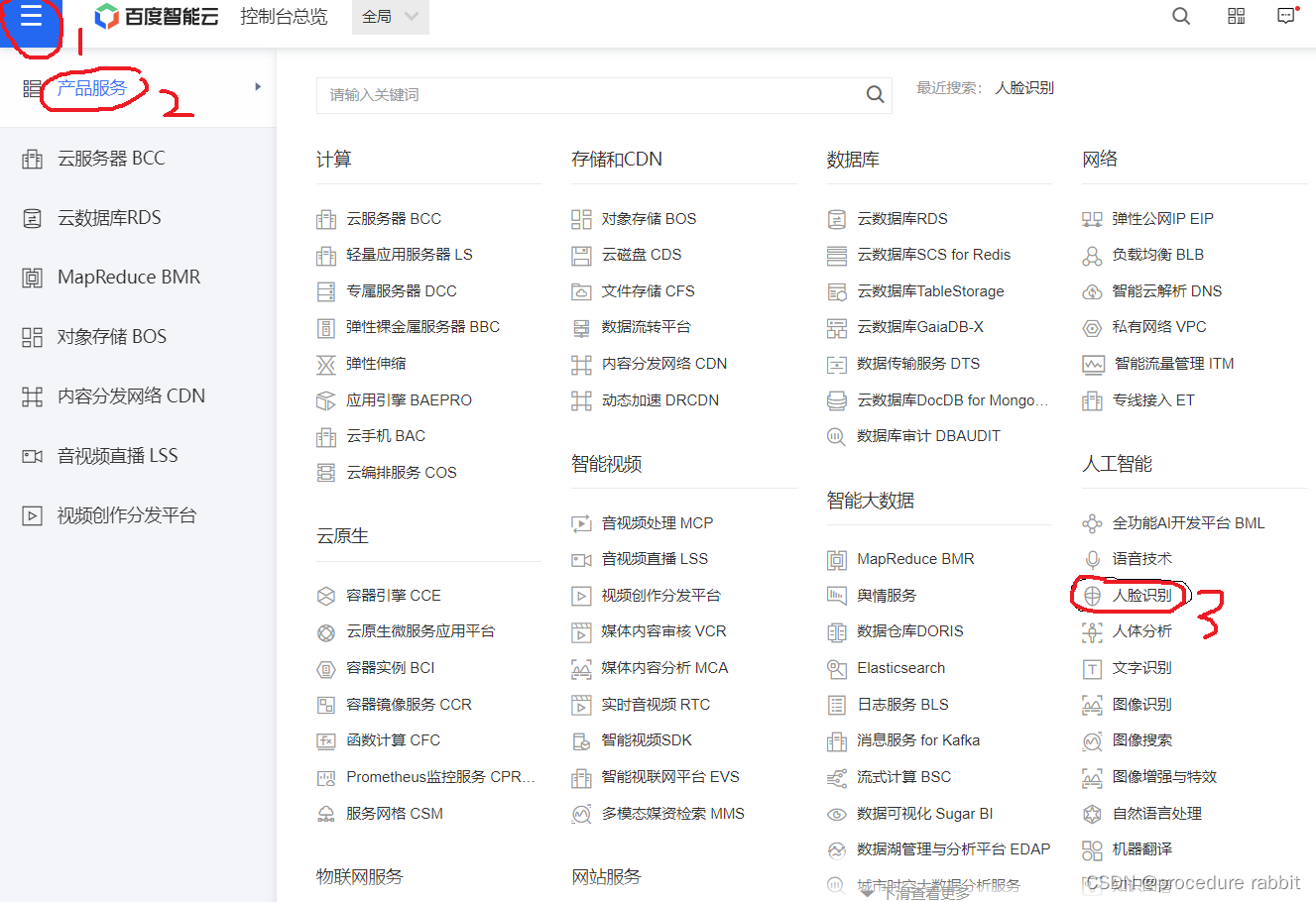
Task: Click the 人脸识别 icon under 人工智能
Action: 1092,596
